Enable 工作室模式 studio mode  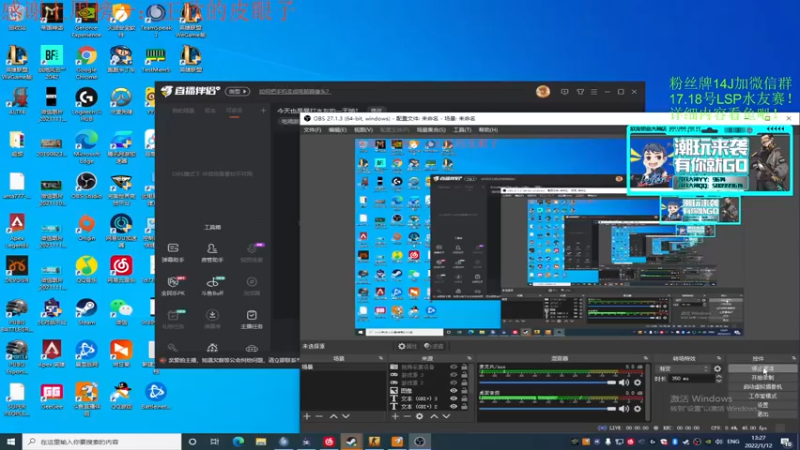tap(762, 396)
